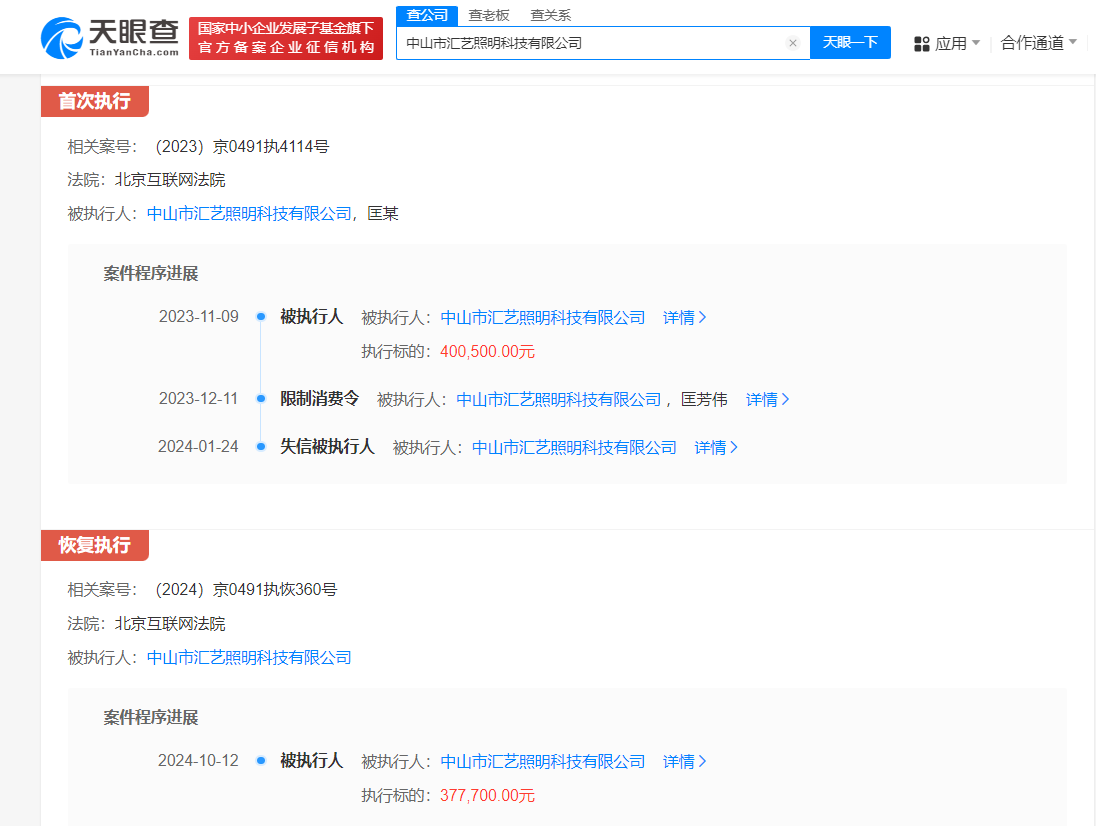Clear the search box with the X icon
The height and width of the screenshot is (826, 1096).
pyautogui.click(x=793, y=43)
